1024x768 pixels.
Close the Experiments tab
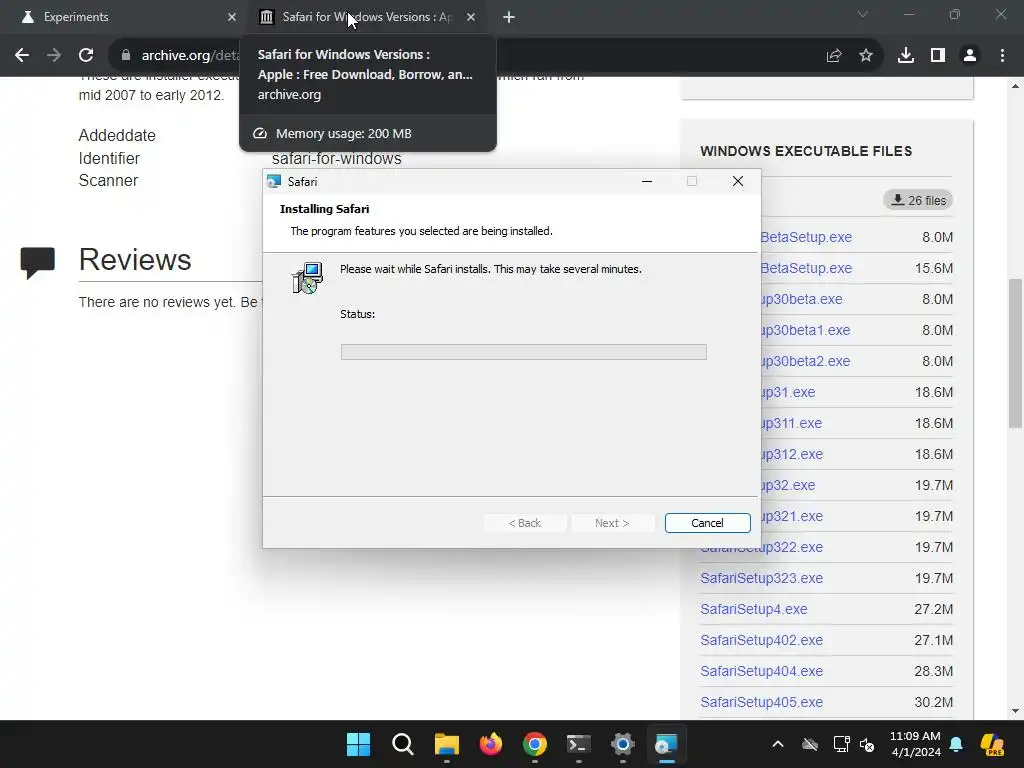pos(232,17)
